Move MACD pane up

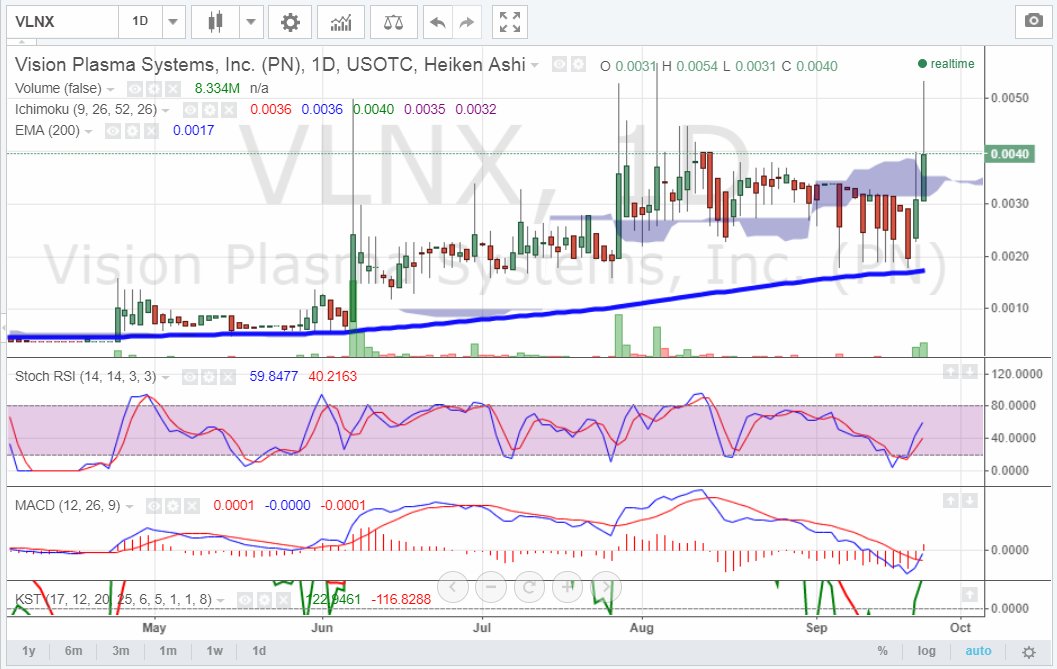pyautogui.click(x=950, y=500)
